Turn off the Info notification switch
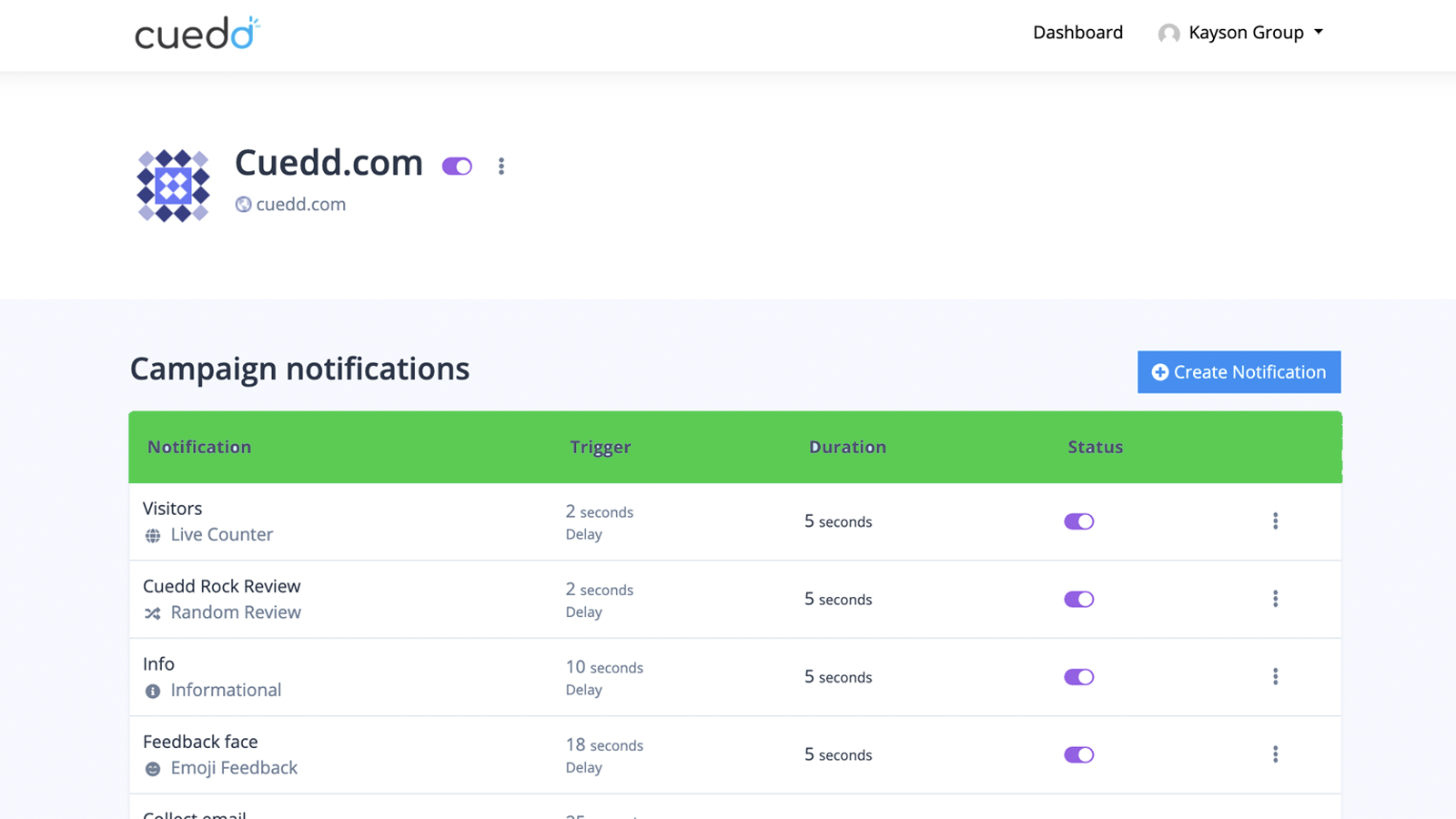 (1078, 677)
